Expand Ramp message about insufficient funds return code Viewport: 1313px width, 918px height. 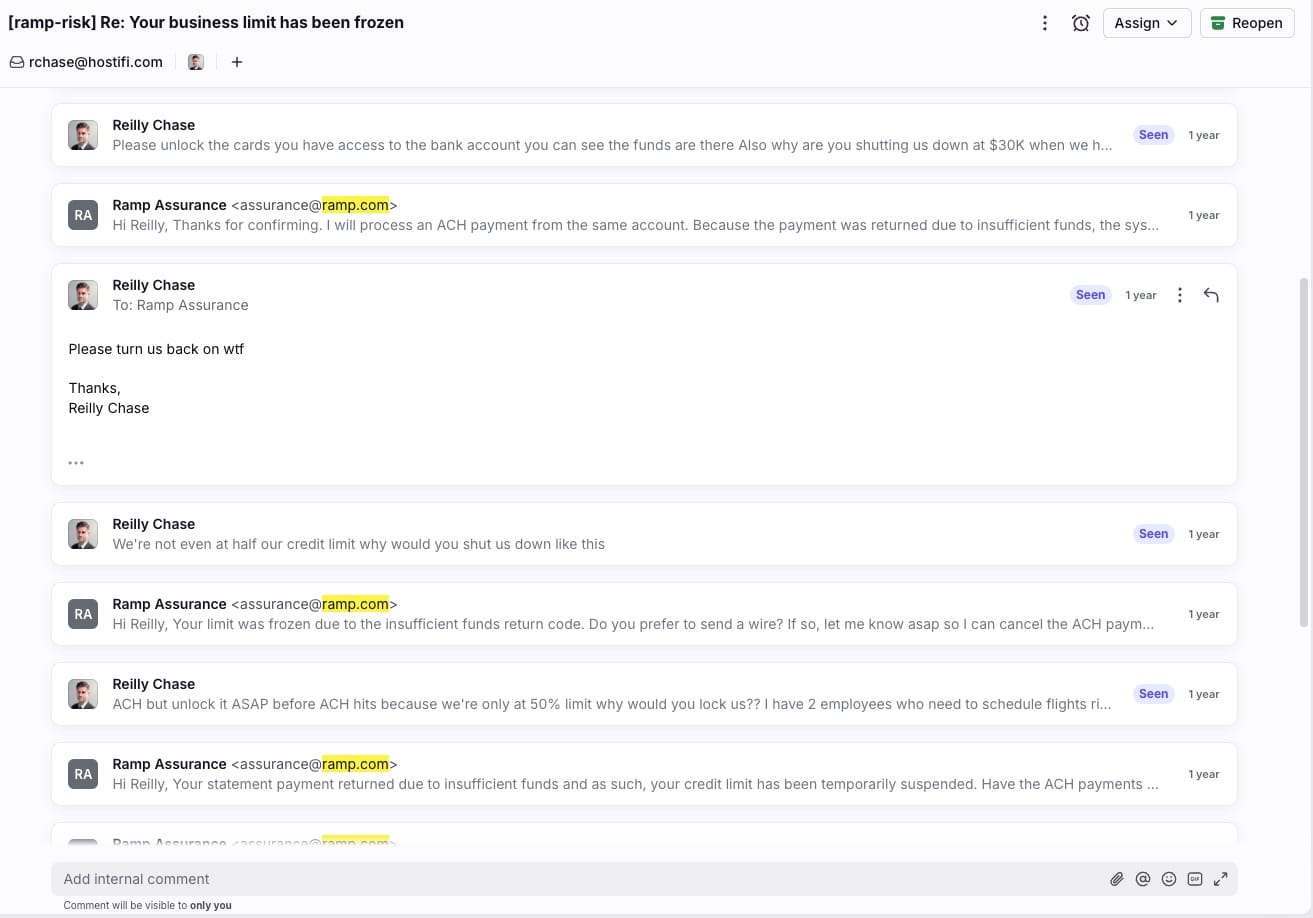[x=644, y=614]
